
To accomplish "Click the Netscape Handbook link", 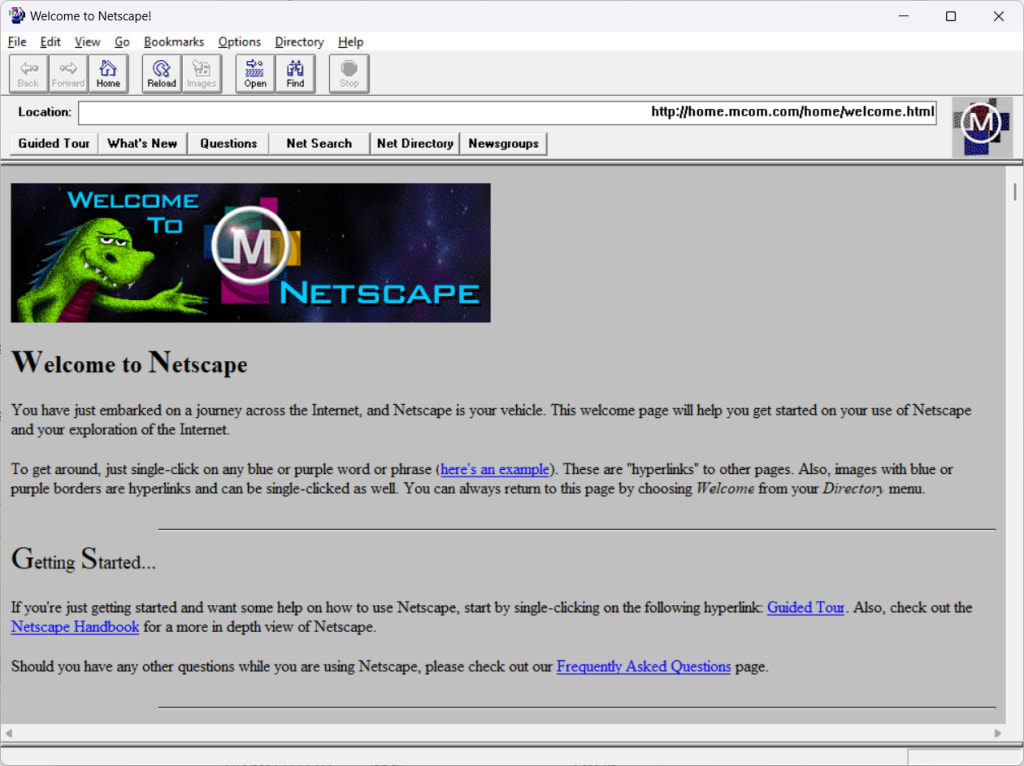I will [74, 627].
